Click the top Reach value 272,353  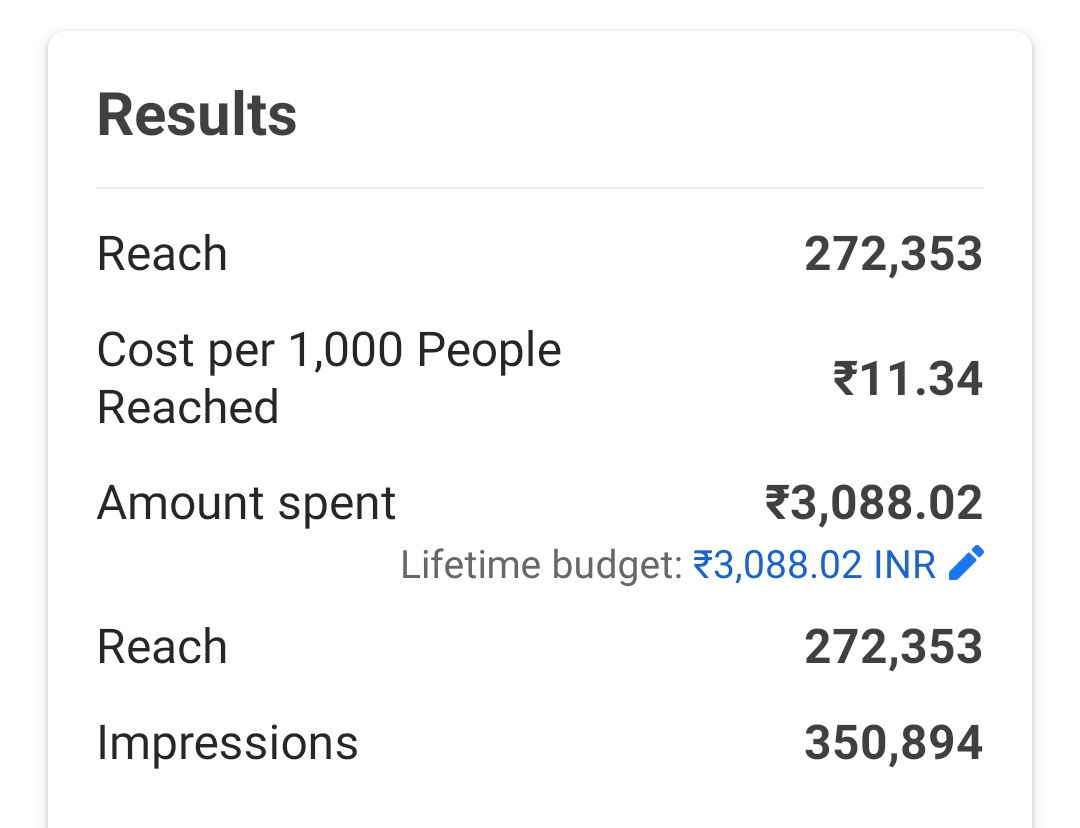(x=893, y=254)
